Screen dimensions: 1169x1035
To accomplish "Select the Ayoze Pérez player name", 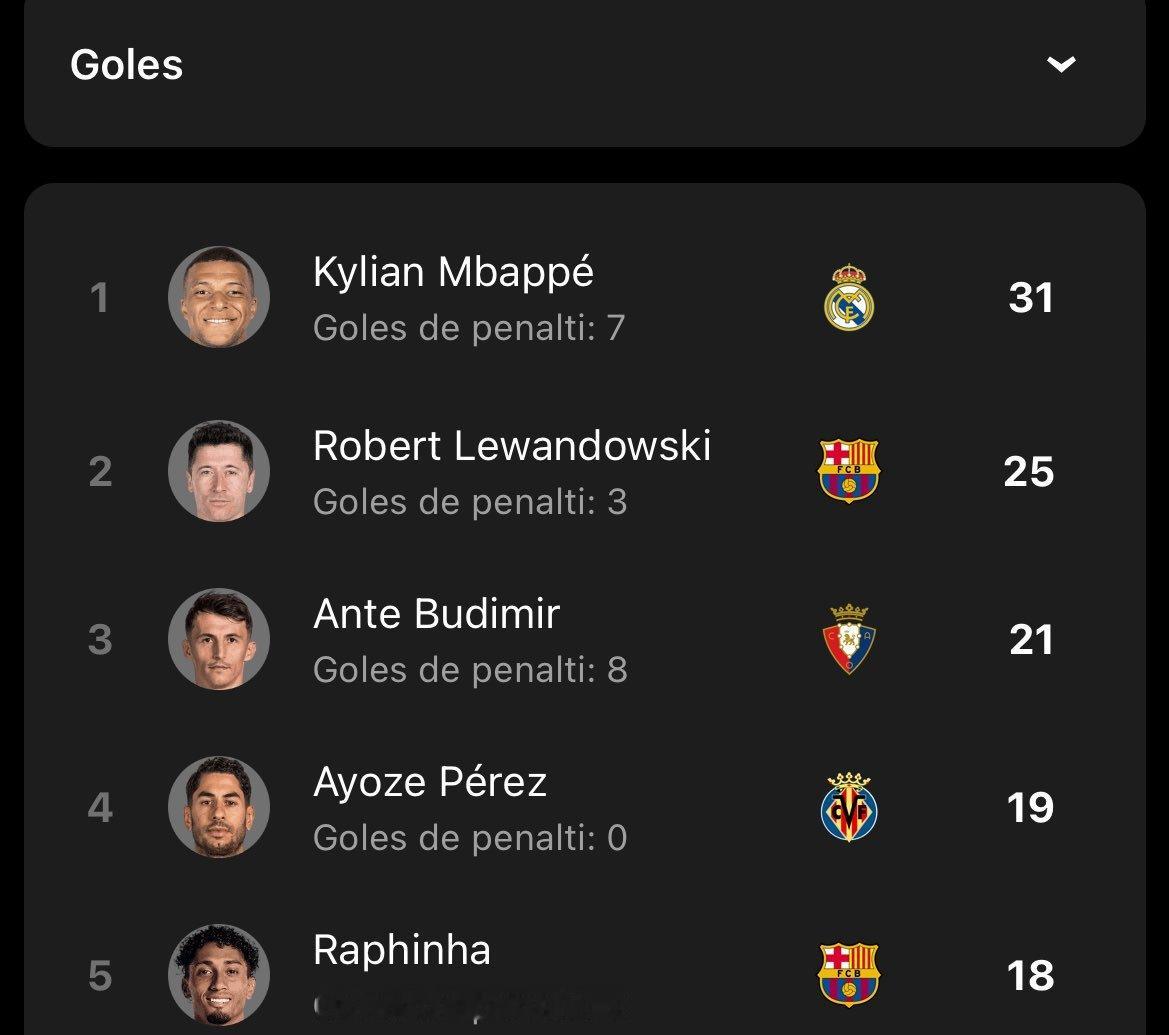I will (430, 782).
